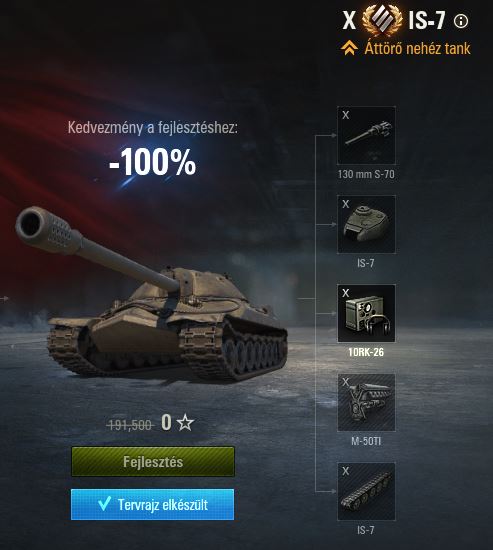Open the IS-7 info circle icon
493x550 pixels.
[461, 21]
